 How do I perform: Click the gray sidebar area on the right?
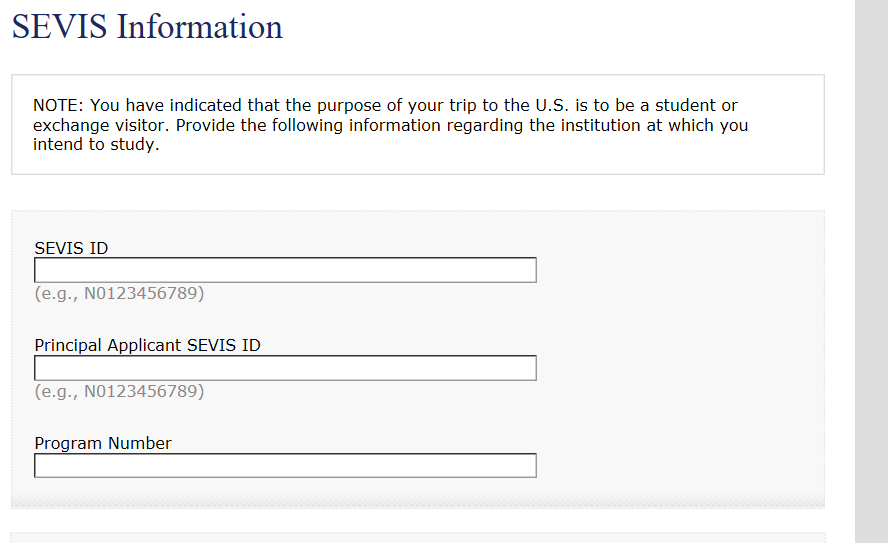point(871,270)
